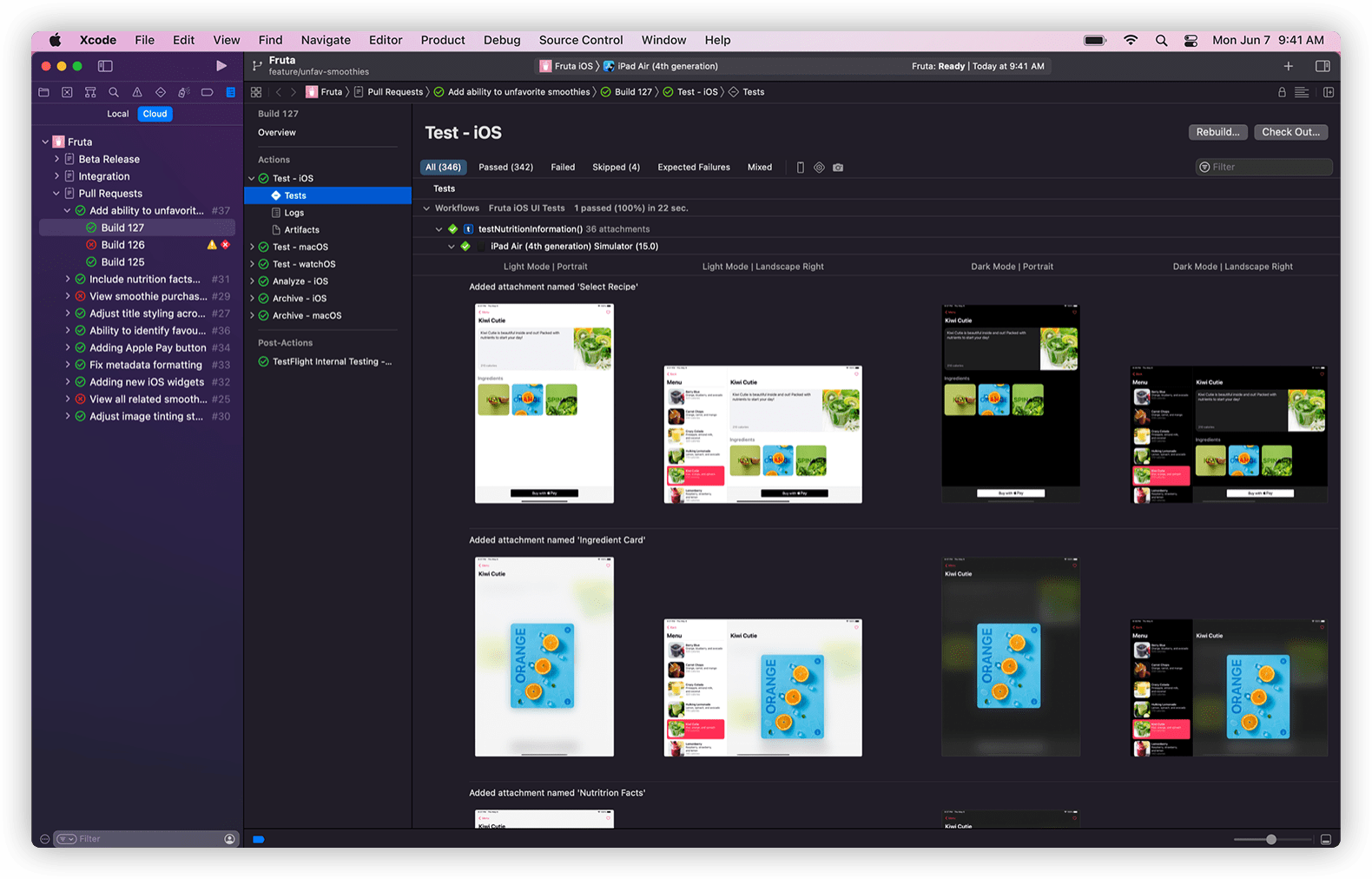Open the Debug menu
Image resolution: width=1372 pixels, height=879 pixels.
tap(502, 40)
